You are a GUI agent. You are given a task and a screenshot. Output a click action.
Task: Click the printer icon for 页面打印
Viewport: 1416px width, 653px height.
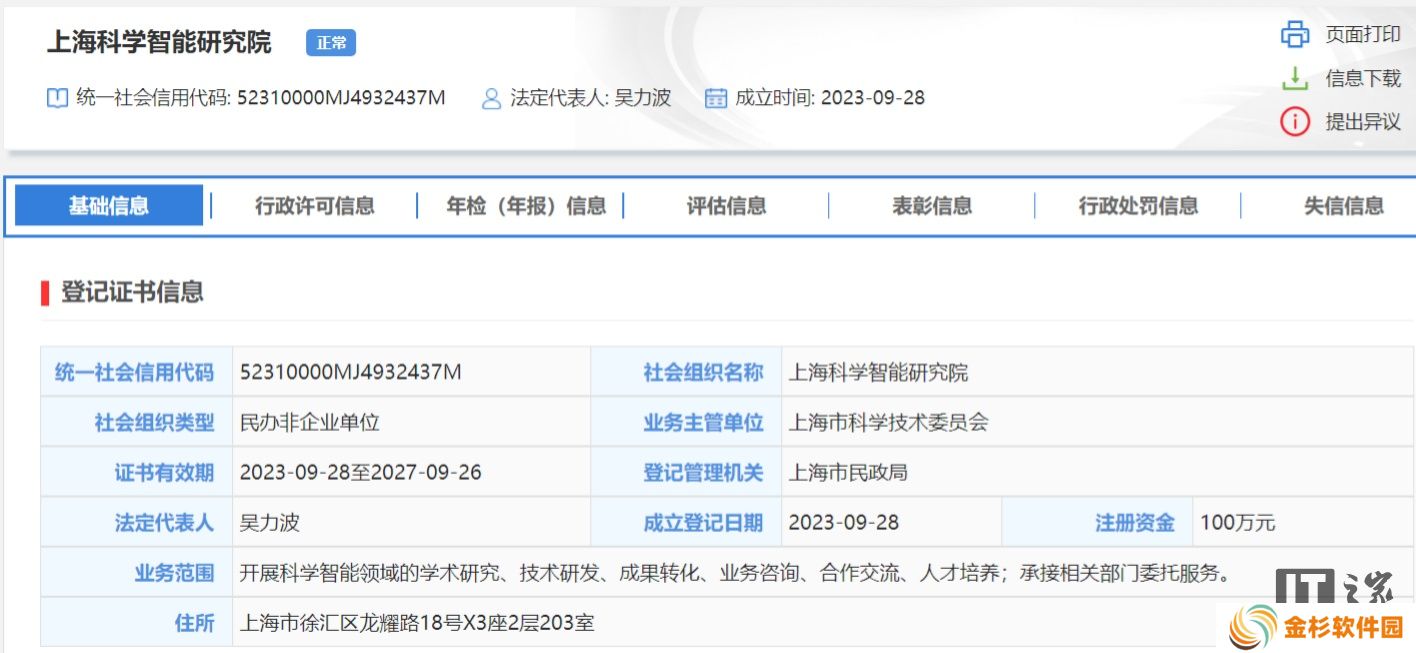click(x=1295, y=34)
